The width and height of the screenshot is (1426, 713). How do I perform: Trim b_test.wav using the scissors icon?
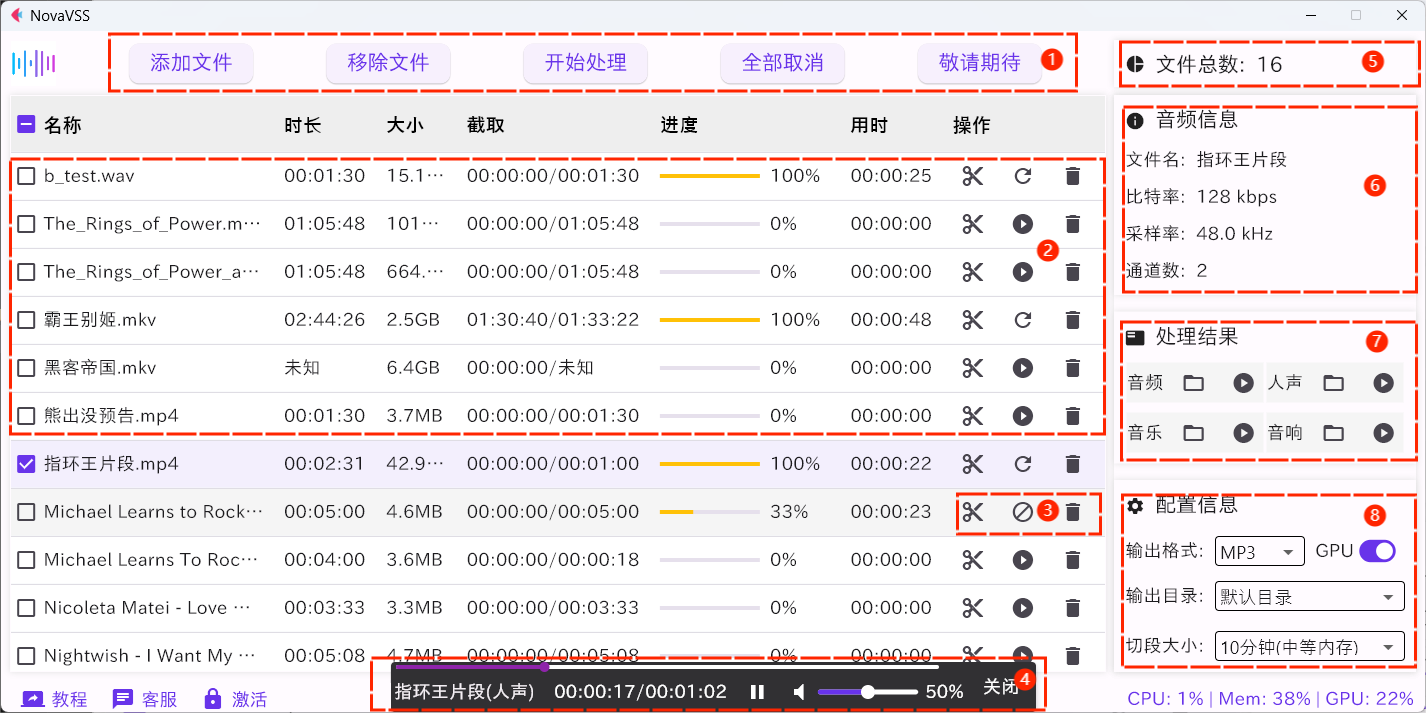(x=972, y=176)
